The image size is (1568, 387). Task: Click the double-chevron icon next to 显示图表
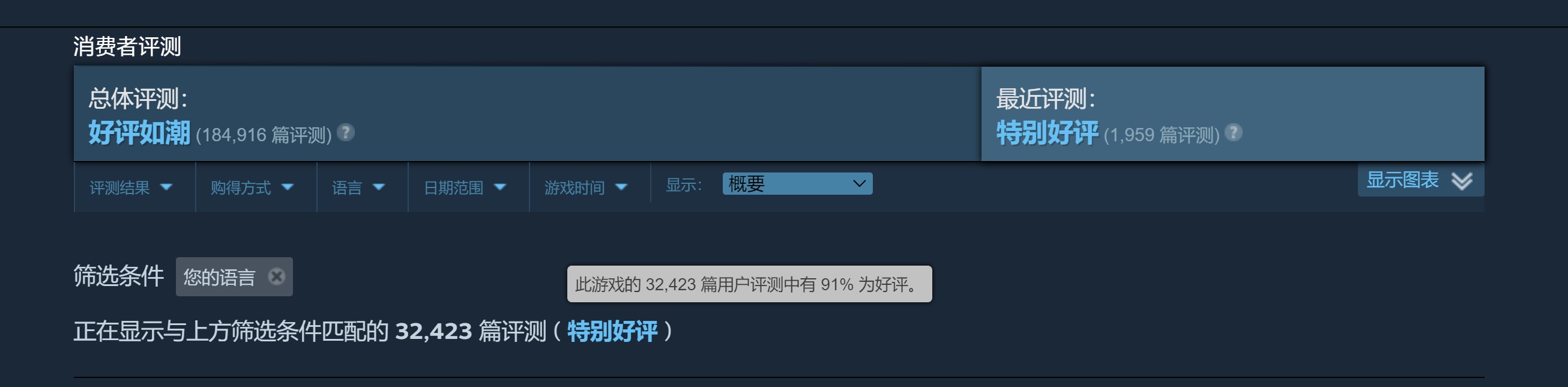pyautogui.click(x=1462, y=181)
